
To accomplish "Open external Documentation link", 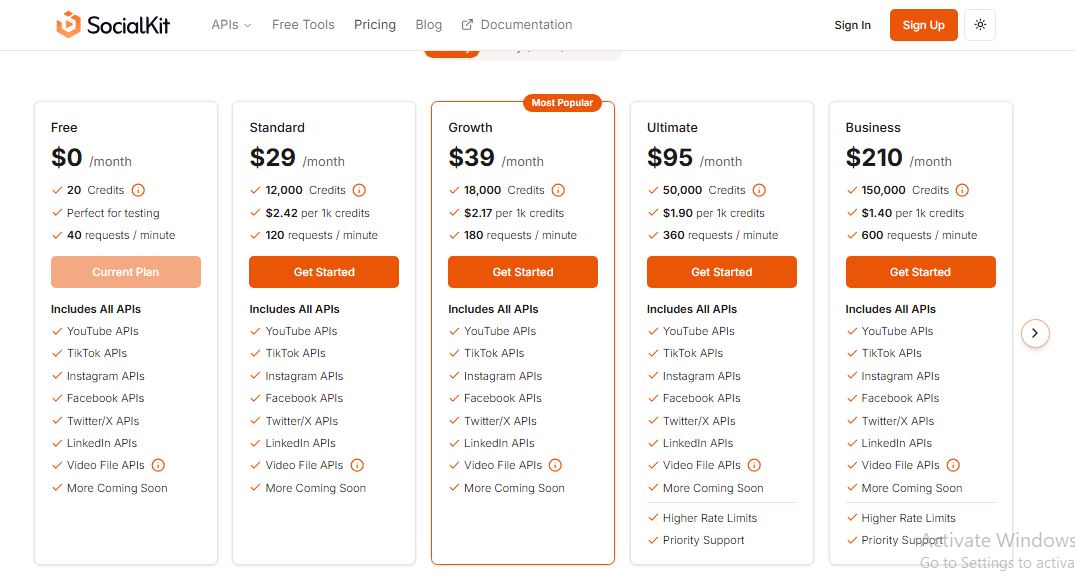I will [517, 25].
